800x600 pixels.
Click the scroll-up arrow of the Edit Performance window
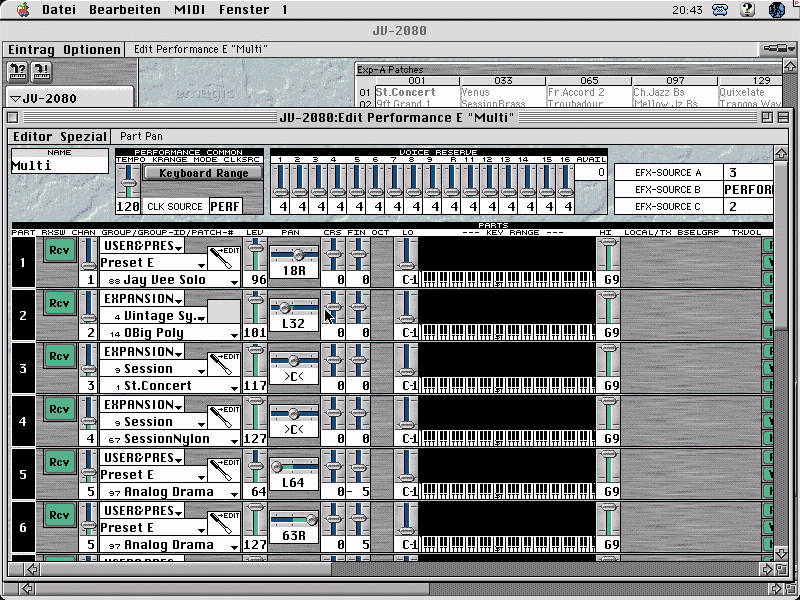(781, 153)
